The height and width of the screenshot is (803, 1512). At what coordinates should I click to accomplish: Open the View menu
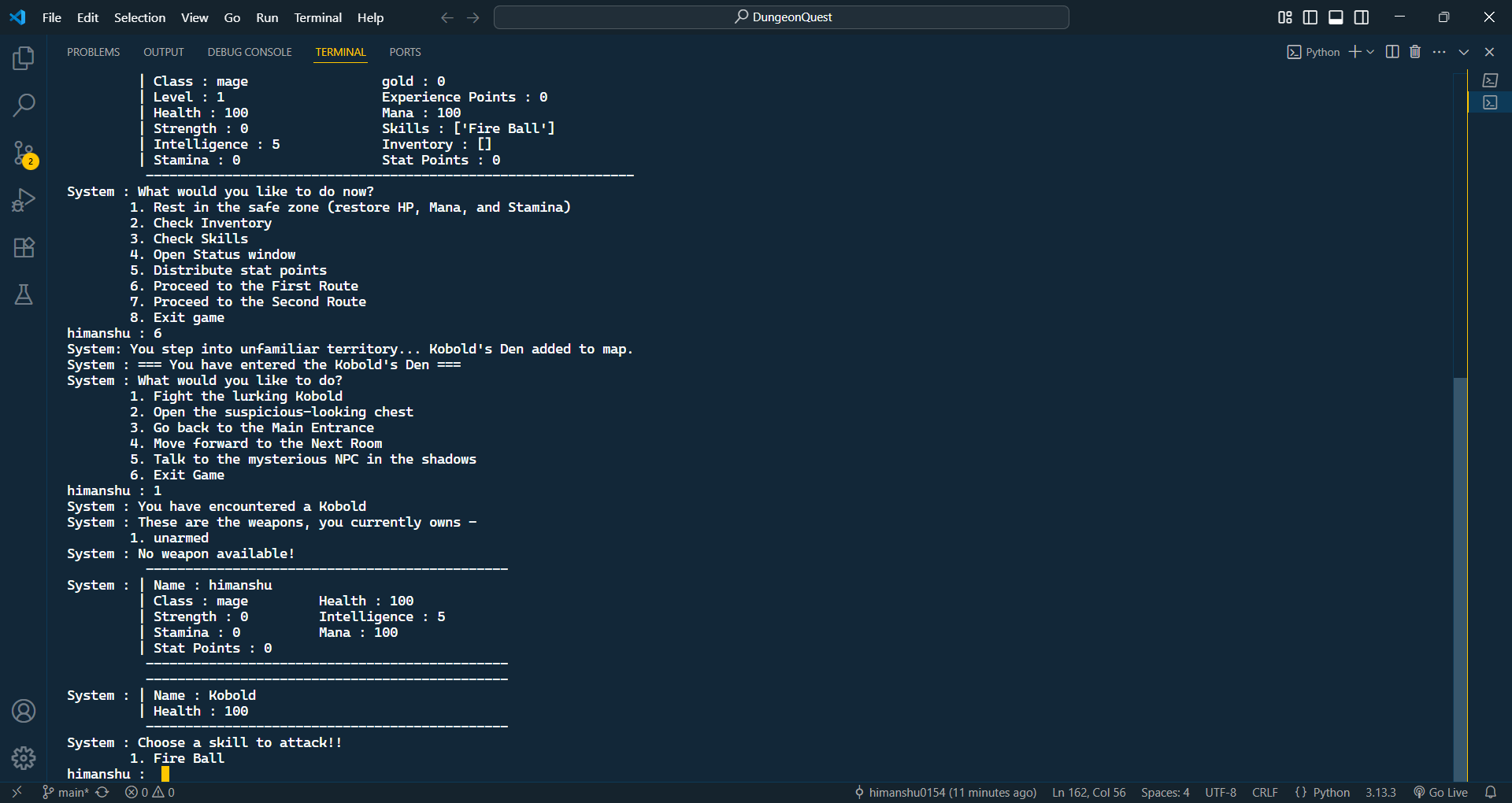click(195, 17)
